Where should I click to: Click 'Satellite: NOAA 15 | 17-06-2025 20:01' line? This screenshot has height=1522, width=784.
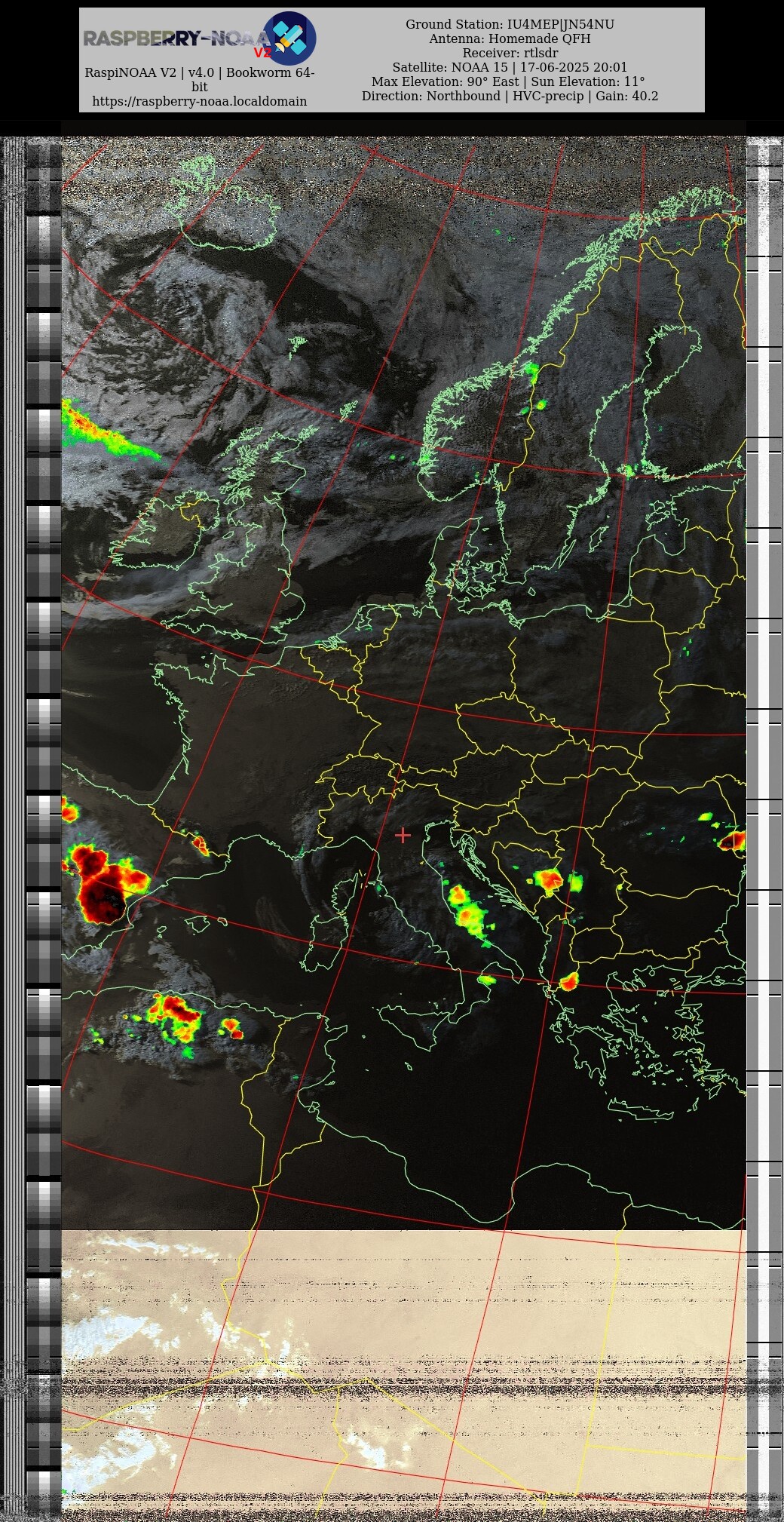(510, 67)
